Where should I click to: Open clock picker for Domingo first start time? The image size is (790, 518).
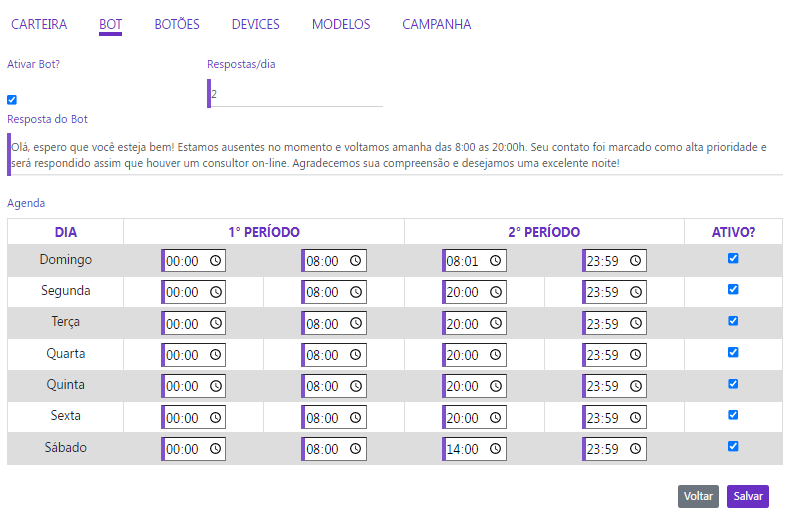tap(215, 261)
